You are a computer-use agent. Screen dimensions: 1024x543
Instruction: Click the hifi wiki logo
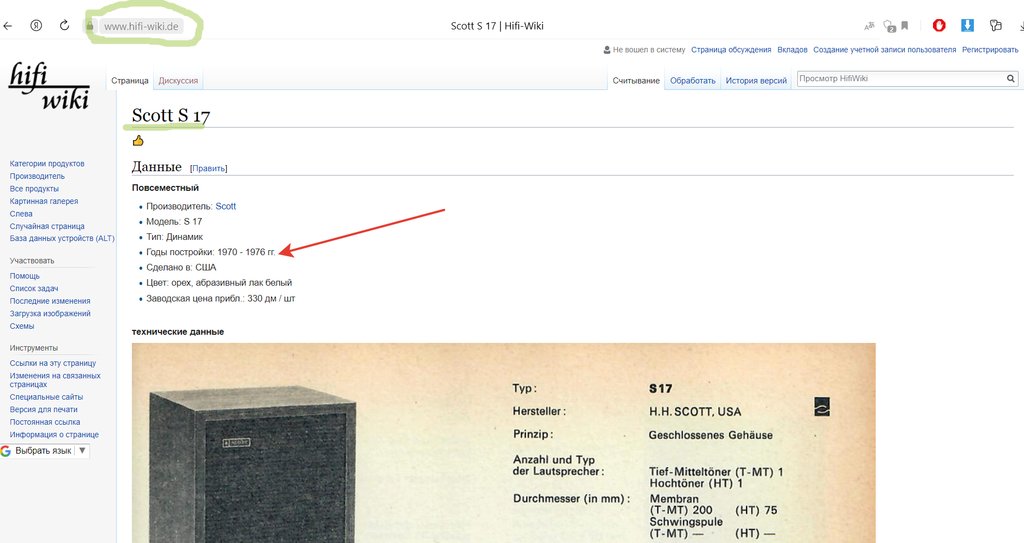tap(49, 86)
